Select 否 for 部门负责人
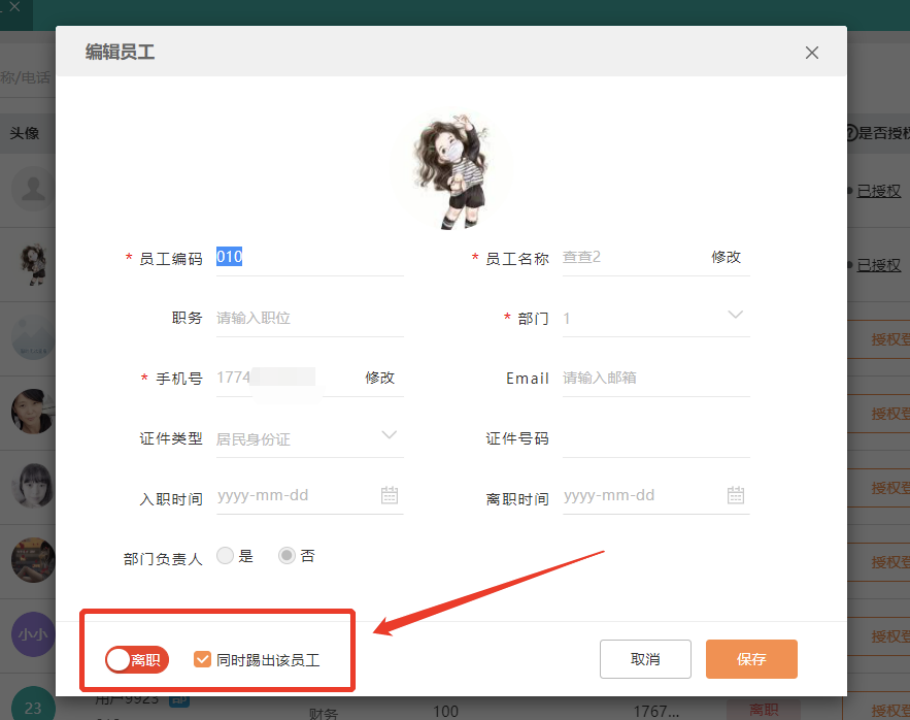This screenshot has height=720, width=910. click(x=287, y=556)
